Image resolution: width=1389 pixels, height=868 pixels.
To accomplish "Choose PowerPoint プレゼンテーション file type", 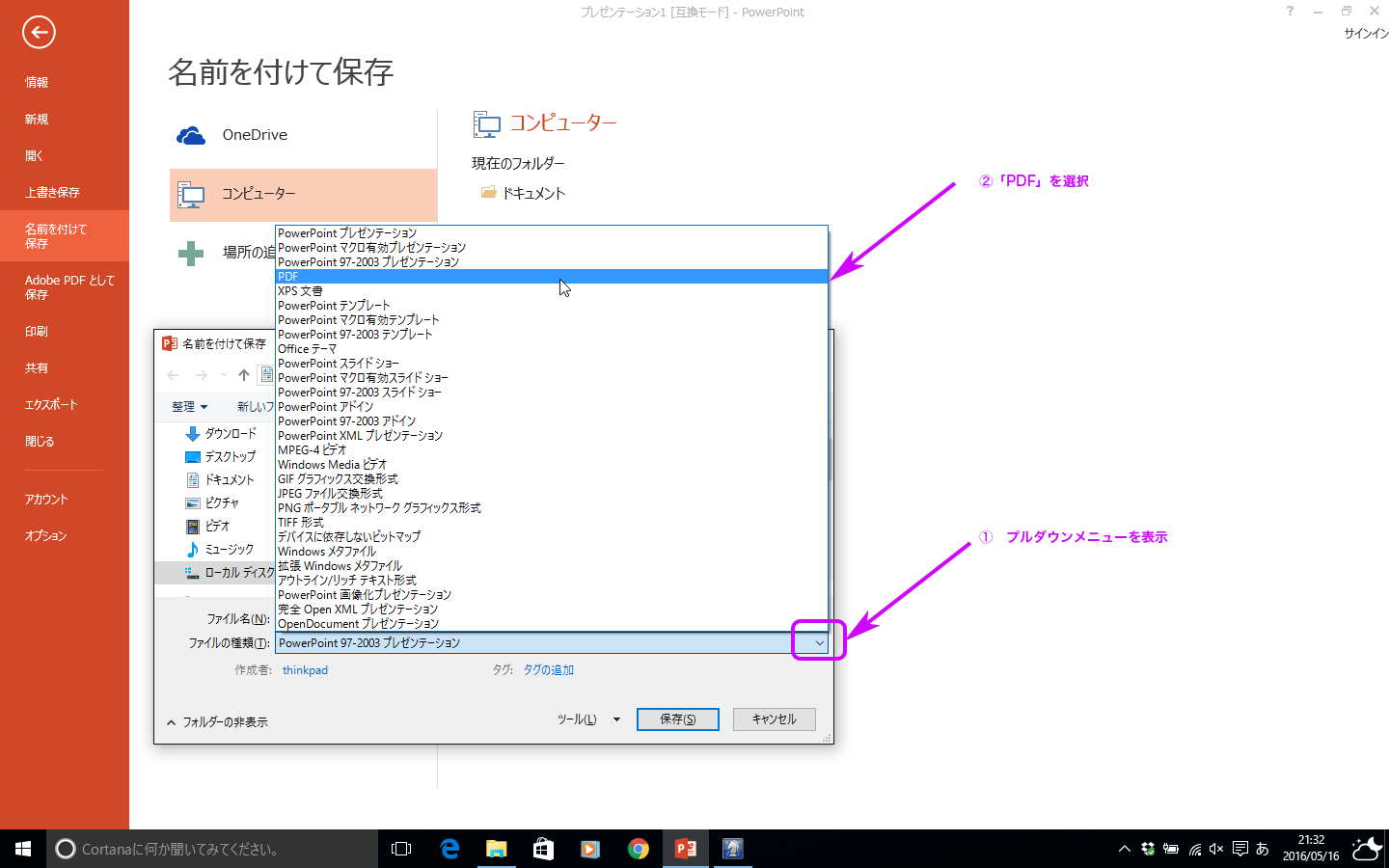I will pyautogui.click(x=552, y=233).
